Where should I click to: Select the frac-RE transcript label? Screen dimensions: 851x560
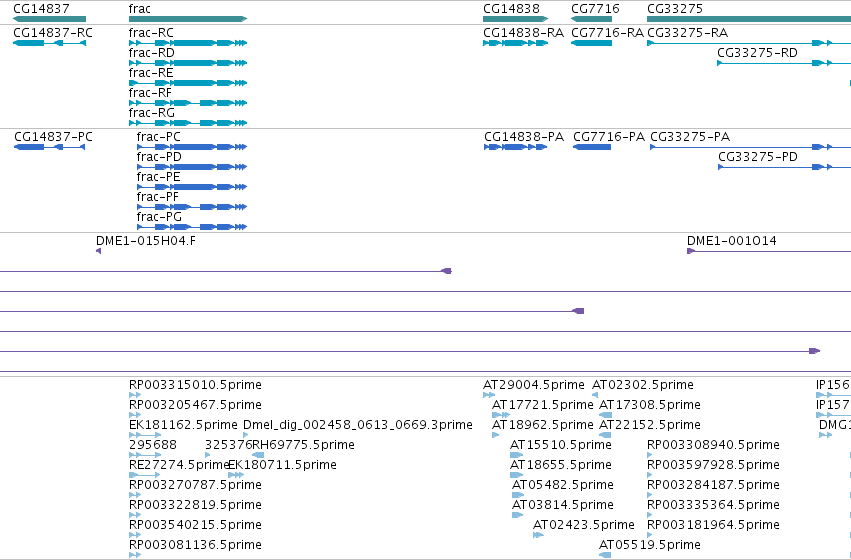[151, 73]
